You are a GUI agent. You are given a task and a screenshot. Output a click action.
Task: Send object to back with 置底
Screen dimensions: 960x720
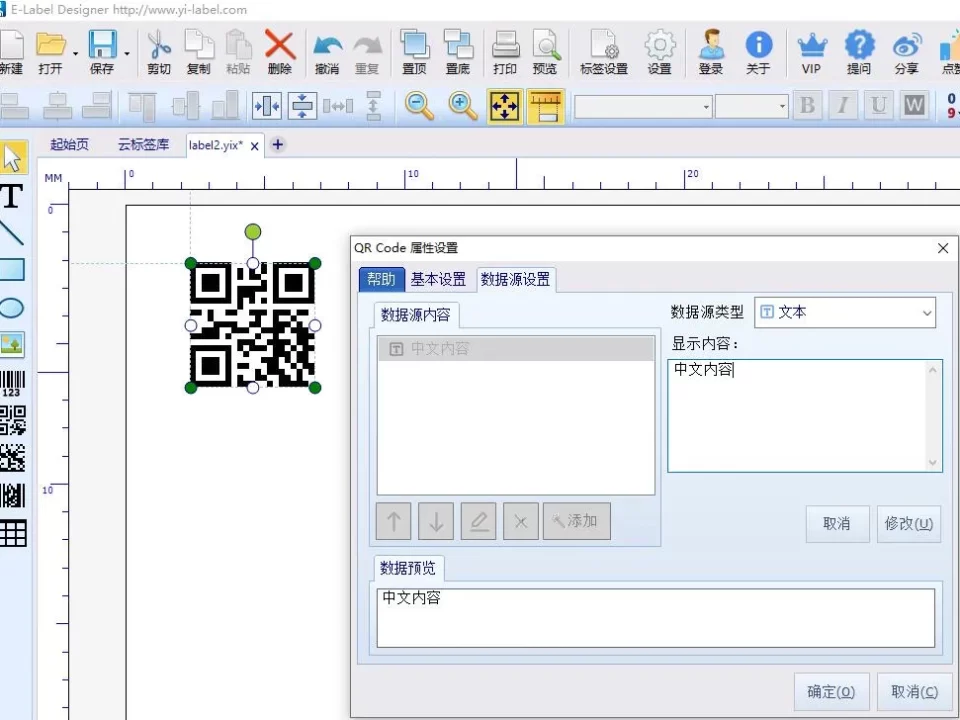point(457,51)
